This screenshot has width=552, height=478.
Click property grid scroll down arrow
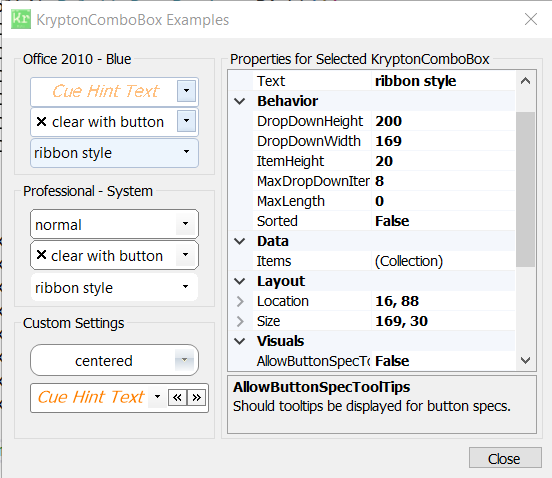pyautogui.click(x=526, y=360)
